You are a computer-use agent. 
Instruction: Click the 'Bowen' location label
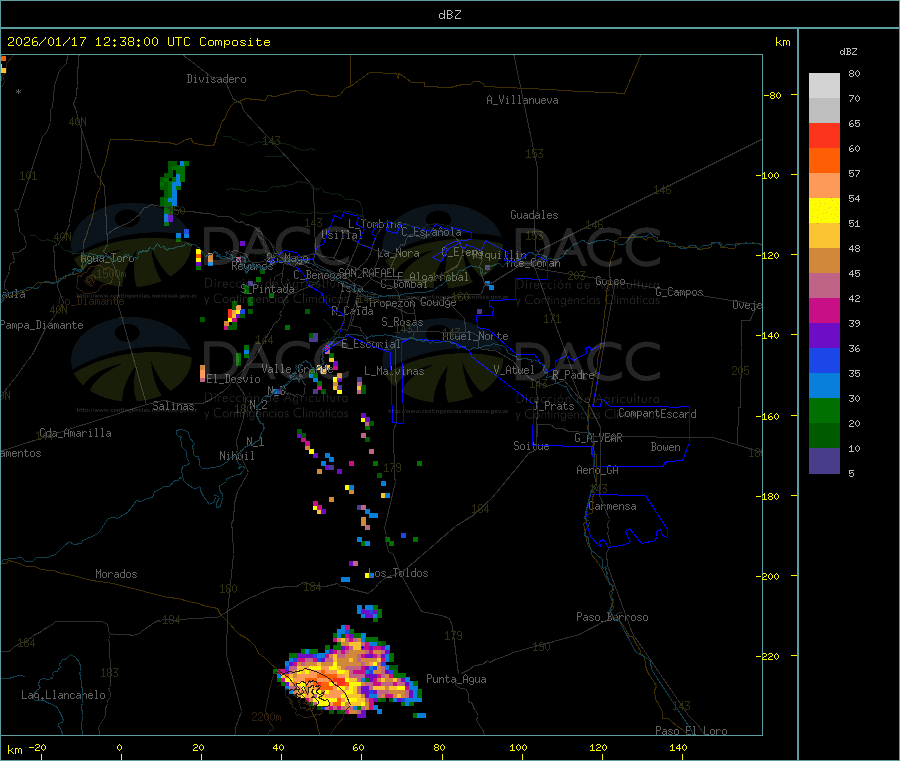tap(666, 447)
